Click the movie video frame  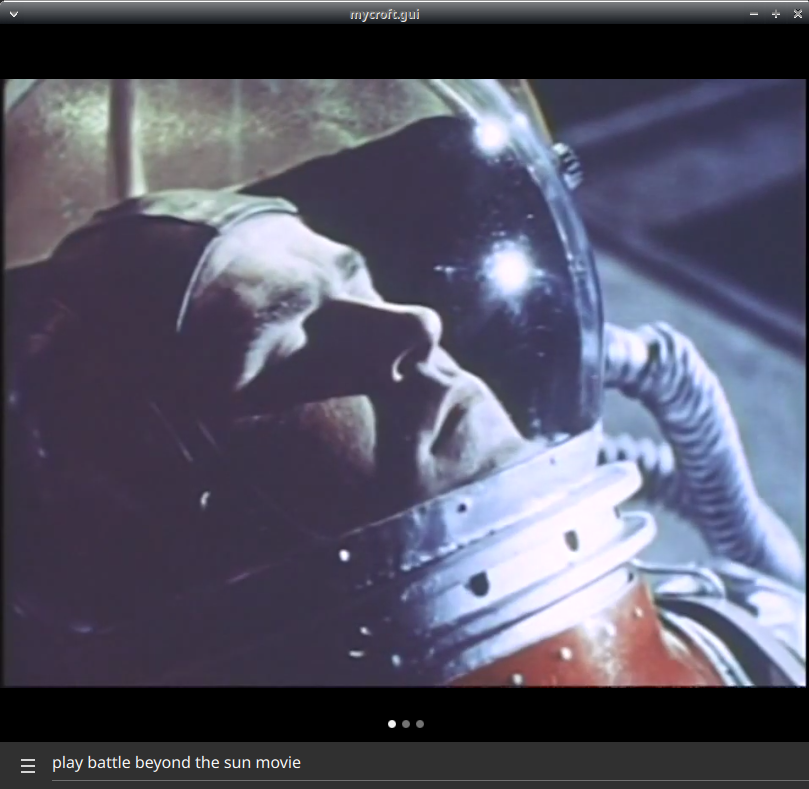[x=404, y=383]
